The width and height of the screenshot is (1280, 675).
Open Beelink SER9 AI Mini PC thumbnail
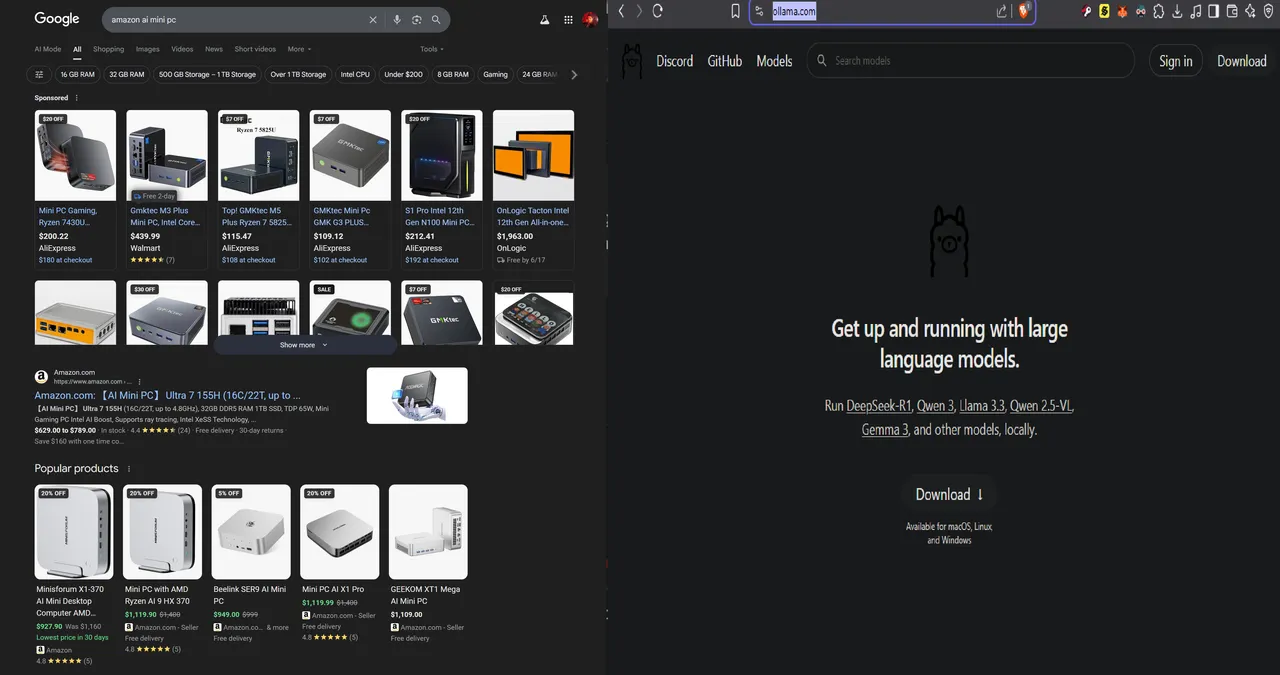pos(251,532)
